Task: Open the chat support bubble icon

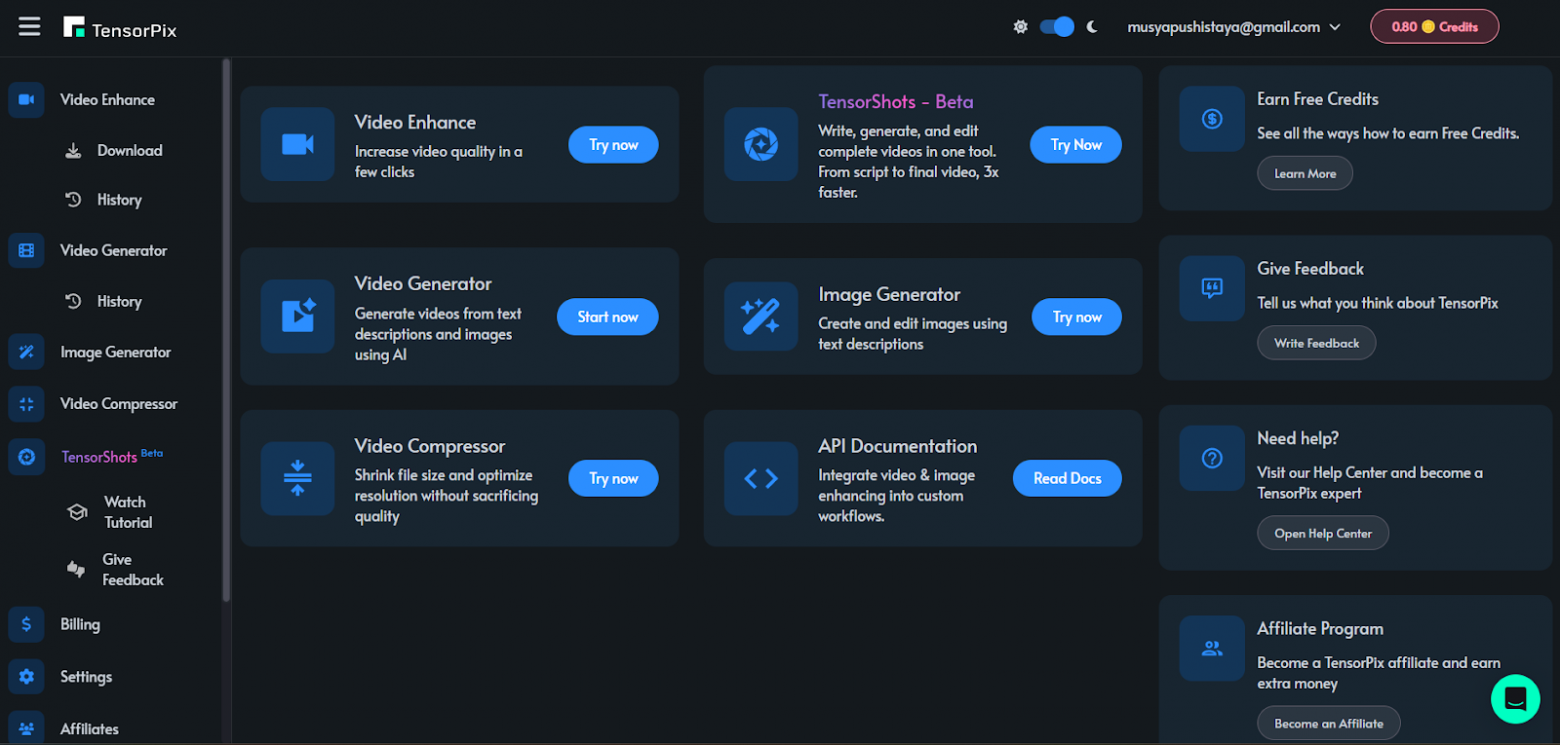Action: point(1515,698)
